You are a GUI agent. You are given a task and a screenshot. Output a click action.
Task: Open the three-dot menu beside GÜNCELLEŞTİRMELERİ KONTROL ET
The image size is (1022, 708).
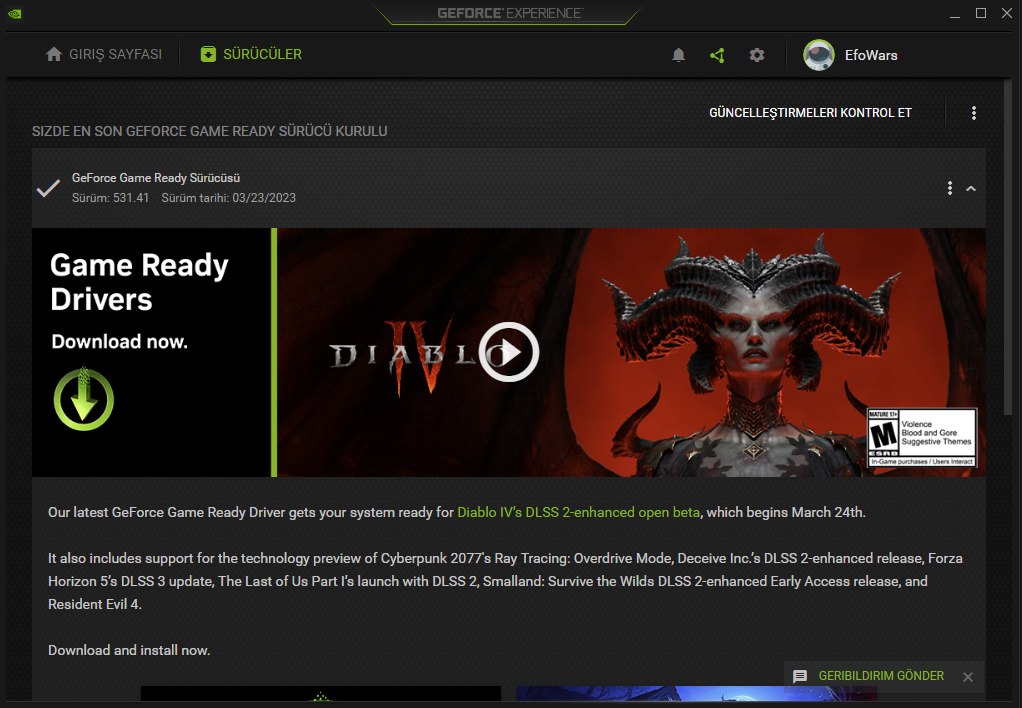(x=974, y=113)
